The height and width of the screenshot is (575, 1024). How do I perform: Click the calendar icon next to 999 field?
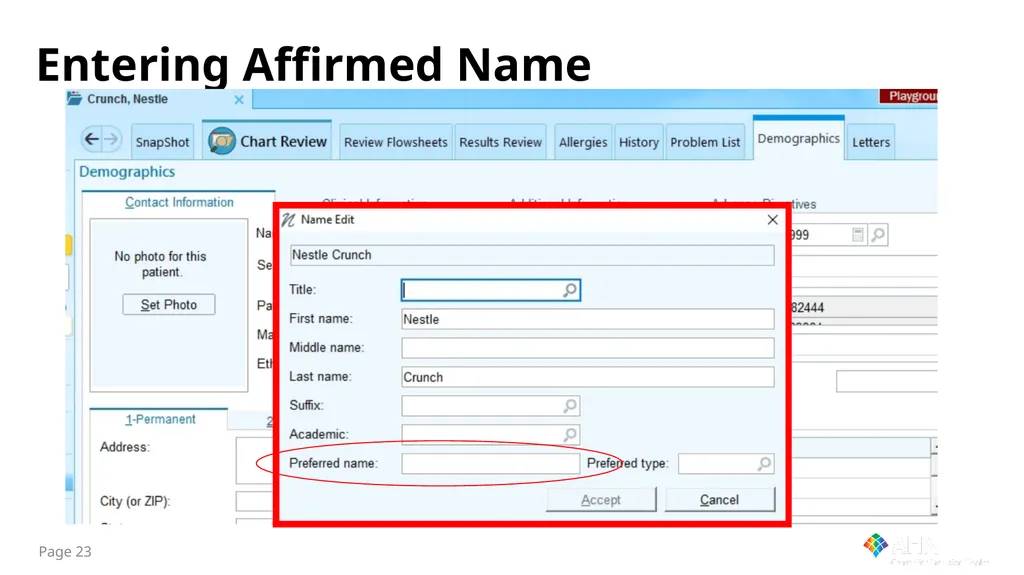[858, 235]
